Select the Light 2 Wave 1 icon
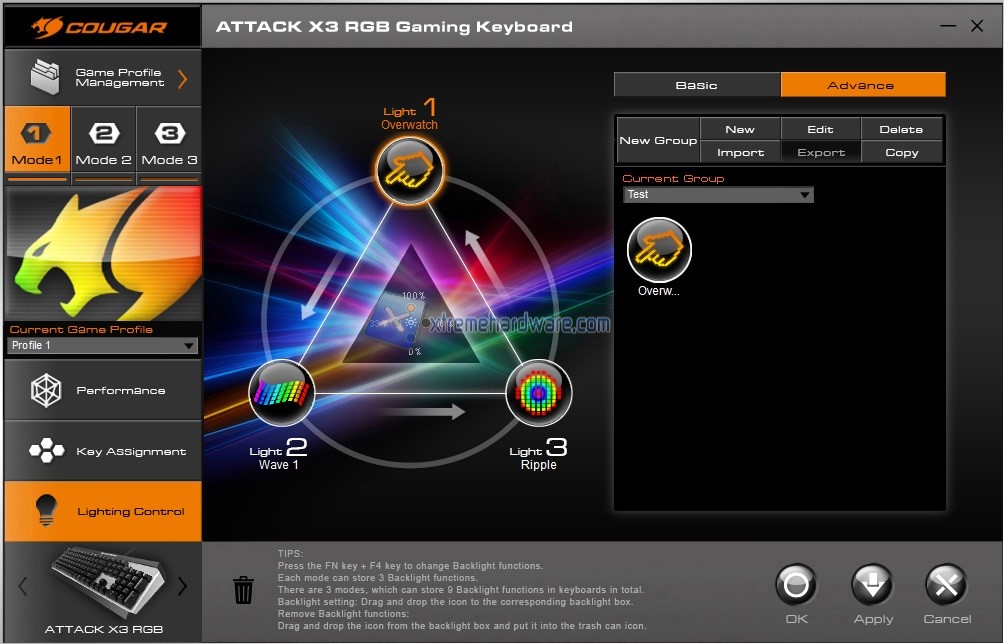 [x=281, y=393]
